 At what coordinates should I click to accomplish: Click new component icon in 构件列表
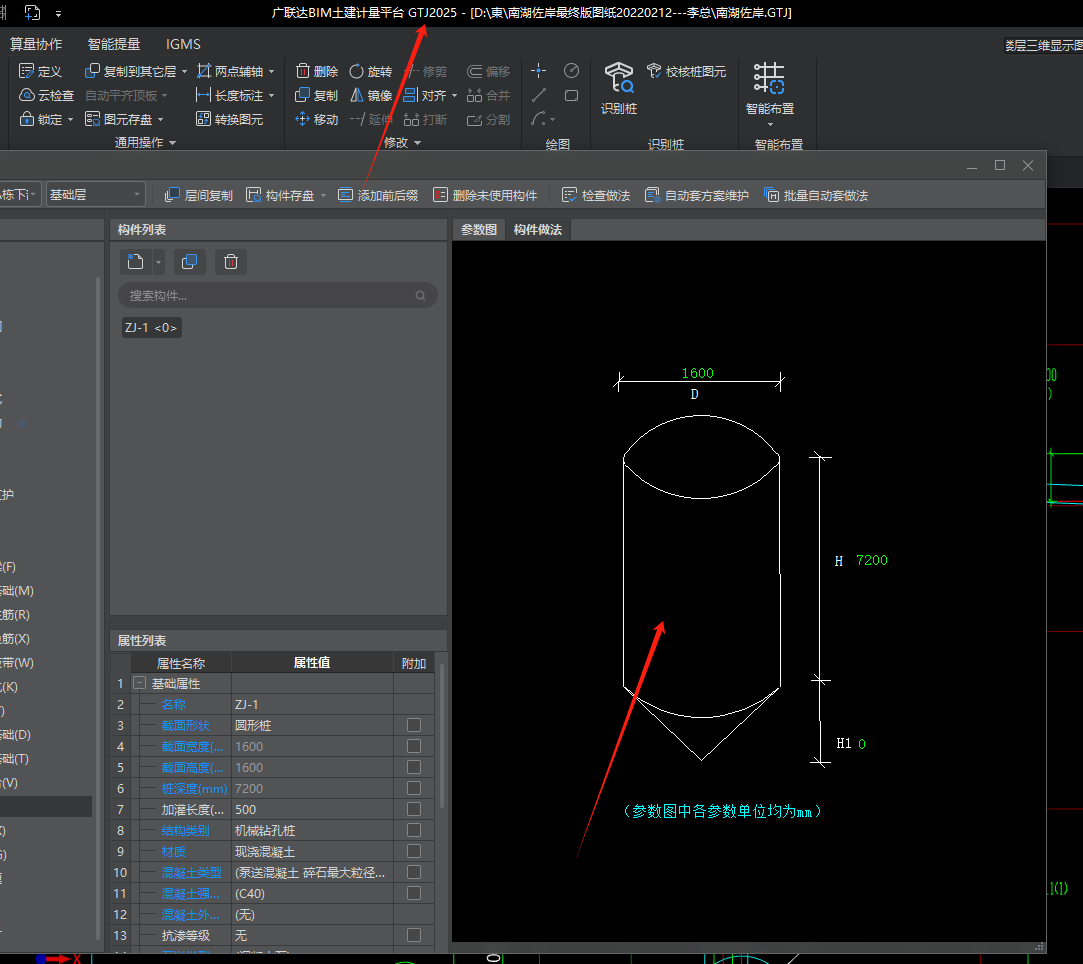(135, 262)
